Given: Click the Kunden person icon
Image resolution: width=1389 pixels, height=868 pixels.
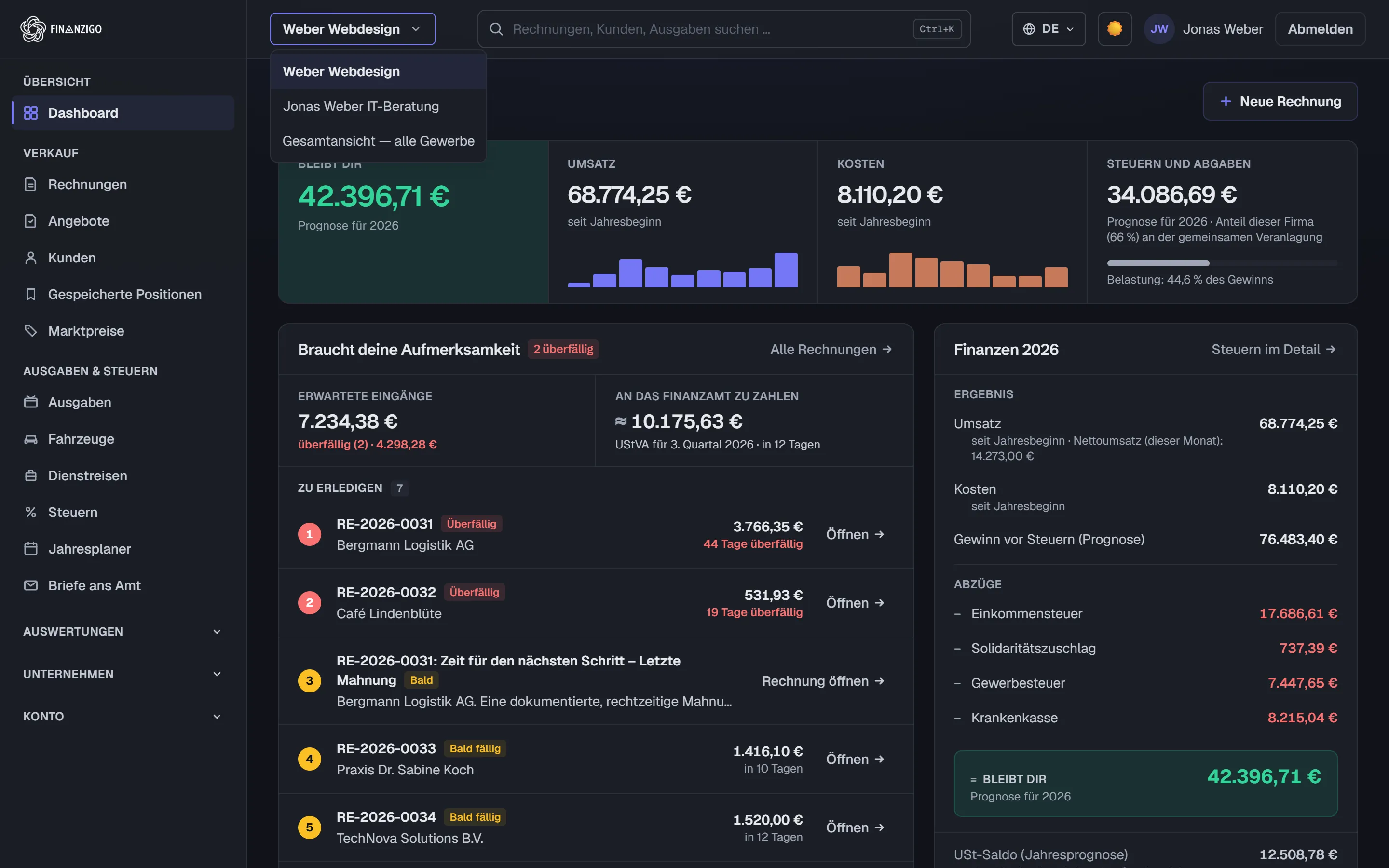Looking at the screenshot, I should (x=31, y=258).
